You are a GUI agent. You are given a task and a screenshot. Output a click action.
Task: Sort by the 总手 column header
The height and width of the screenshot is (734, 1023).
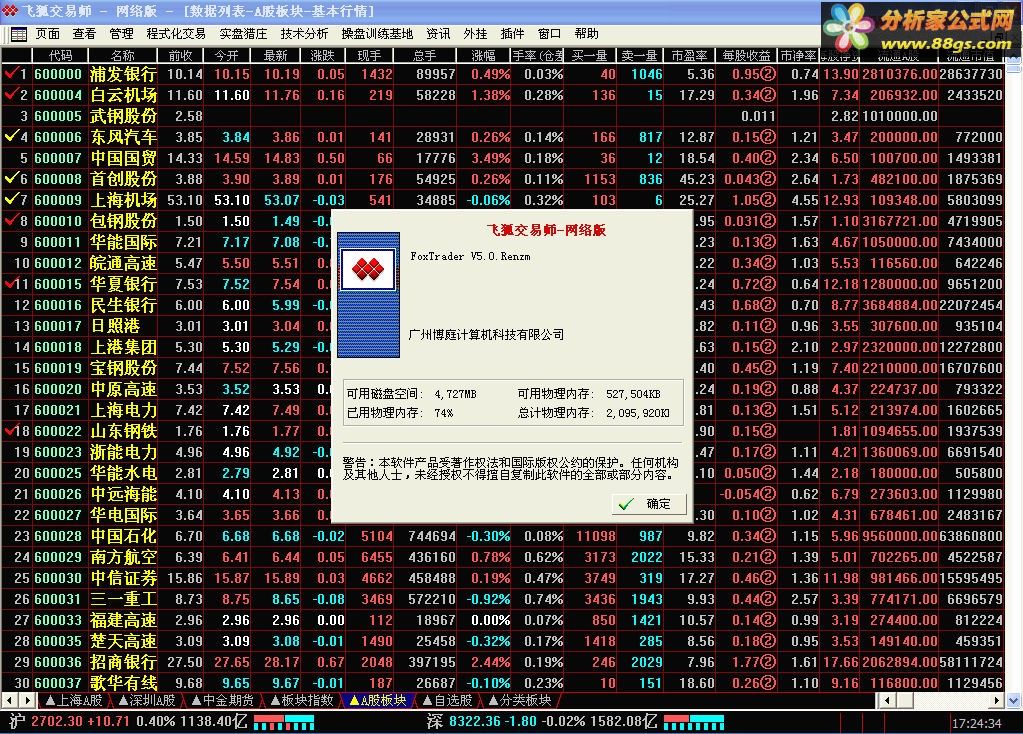[425, 55]
